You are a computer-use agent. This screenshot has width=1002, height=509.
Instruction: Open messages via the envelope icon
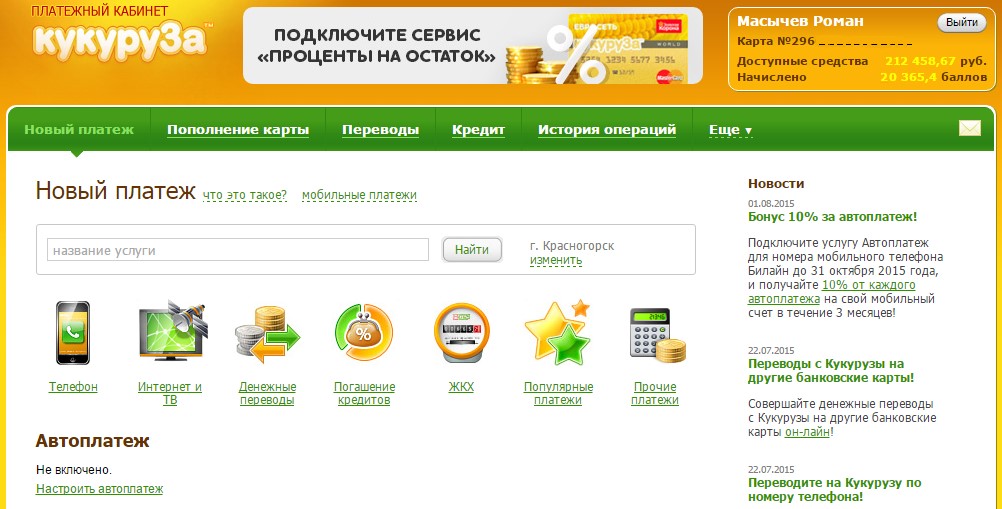coord(969,128)
